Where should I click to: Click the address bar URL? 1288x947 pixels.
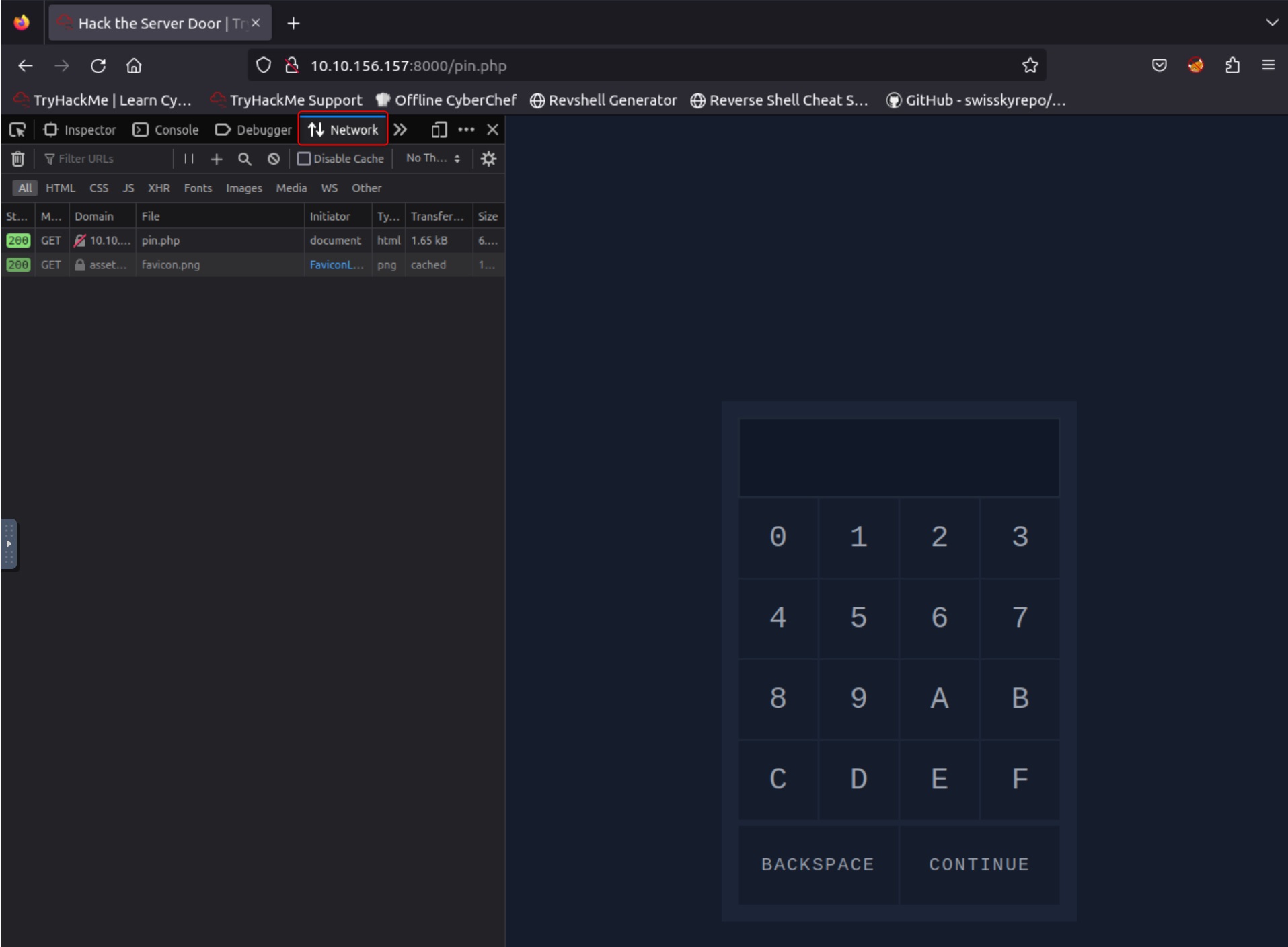point(408,65)
